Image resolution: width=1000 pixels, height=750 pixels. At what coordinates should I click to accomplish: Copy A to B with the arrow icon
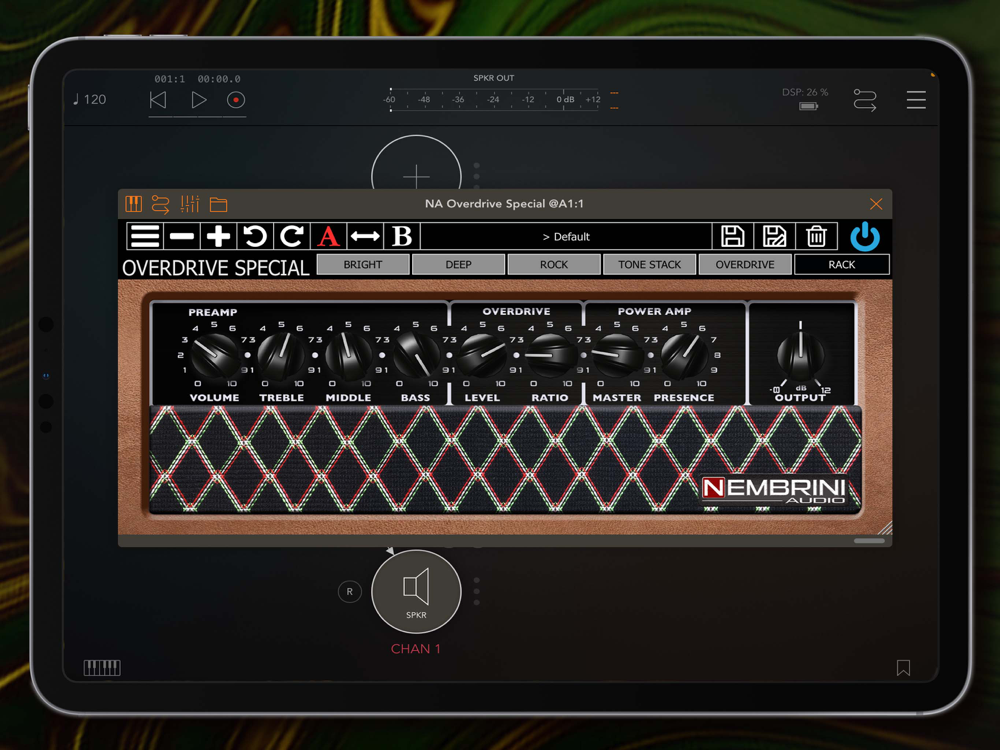(x=365, y=237)
